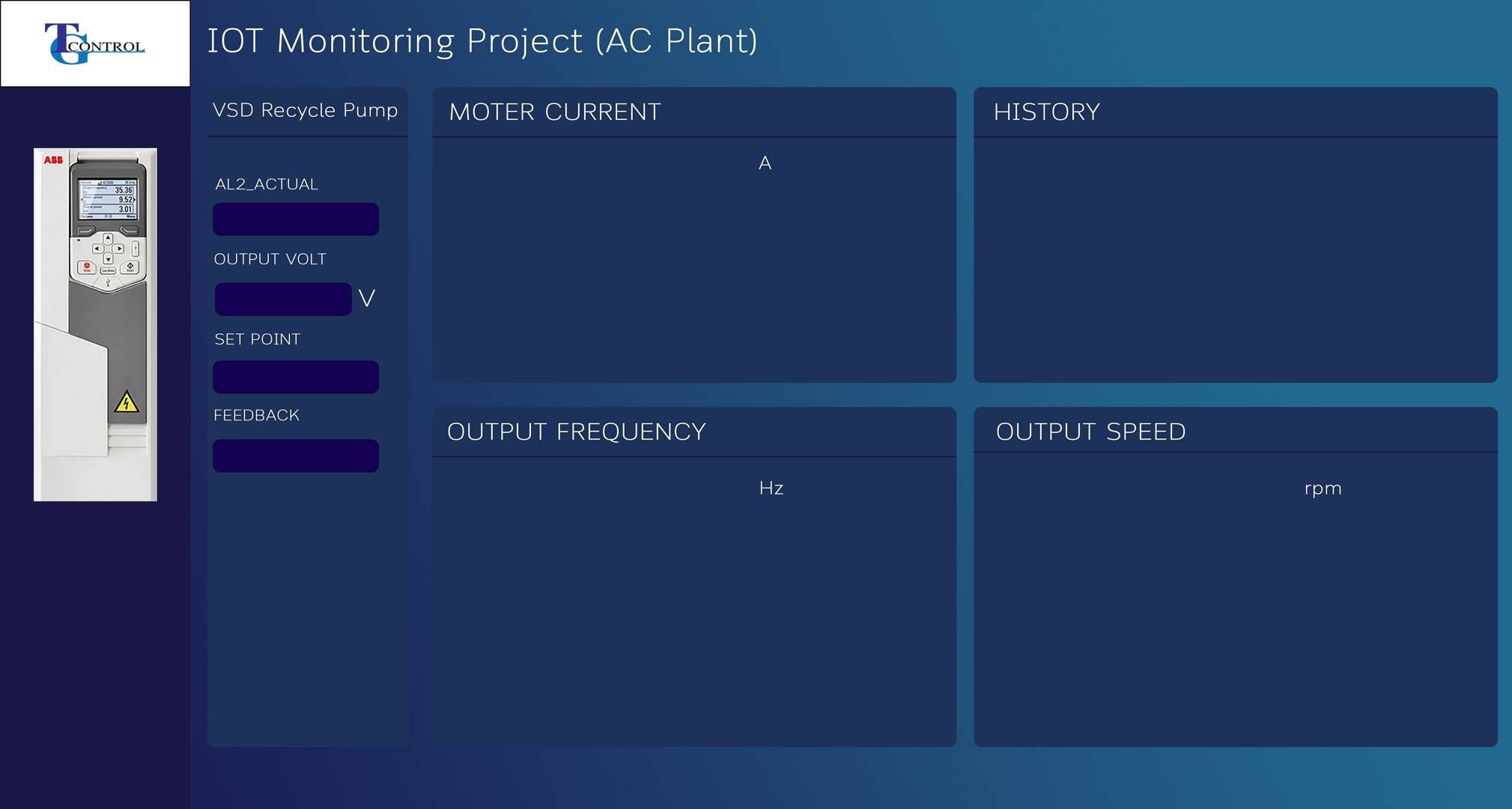The height and width of the screenshot is (809, 1512).
Task: Click the ABB logo on the drive
Action: coord(53,160)
